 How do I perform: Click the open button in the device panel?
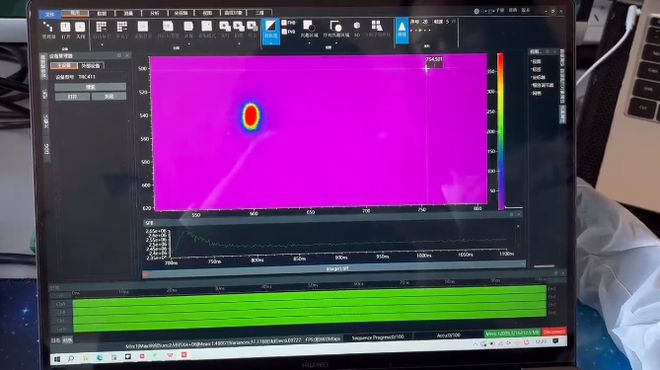pos(72,97)
